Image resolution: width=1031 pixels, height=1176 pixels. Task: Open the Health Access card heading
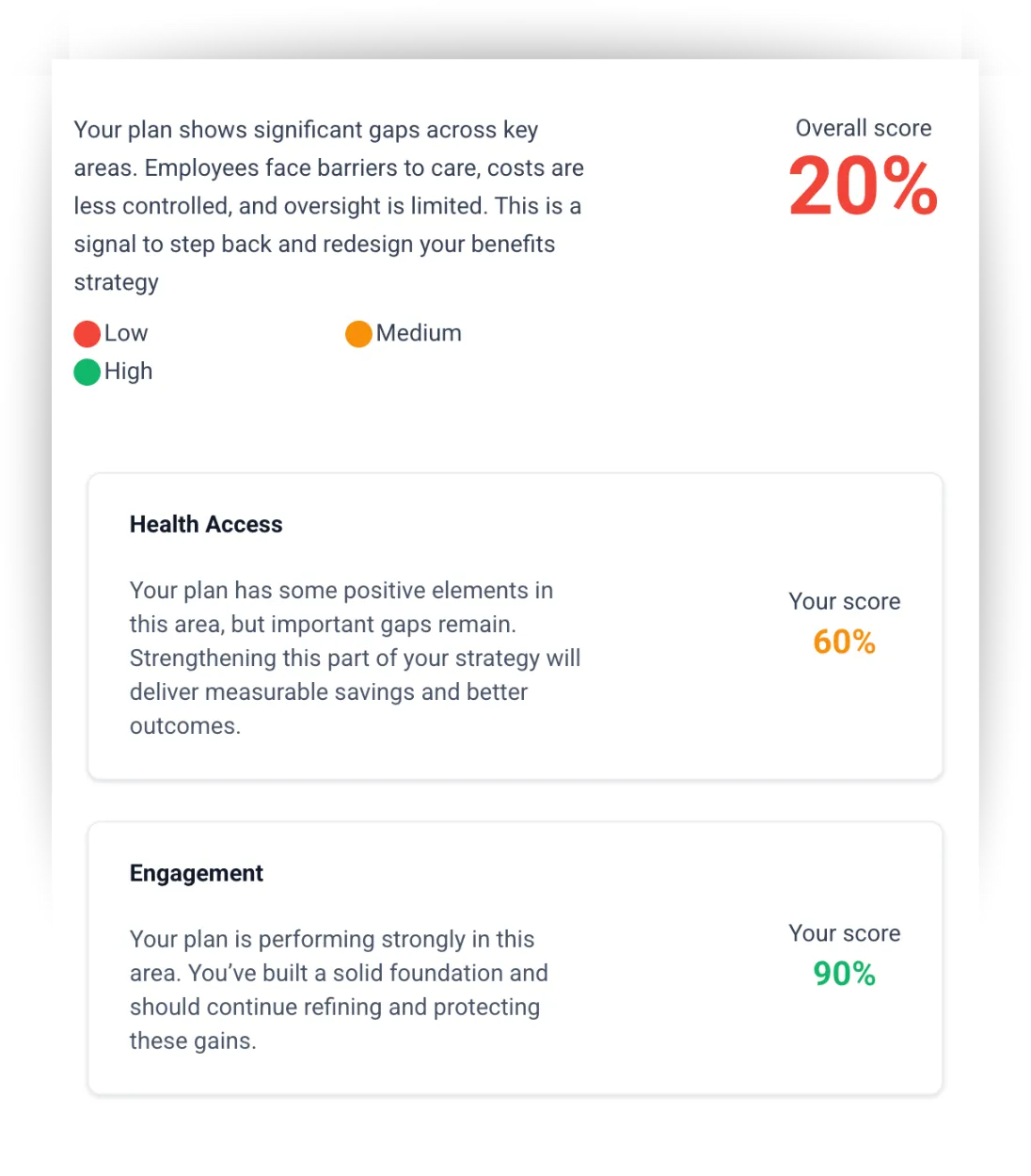(206, 524)
